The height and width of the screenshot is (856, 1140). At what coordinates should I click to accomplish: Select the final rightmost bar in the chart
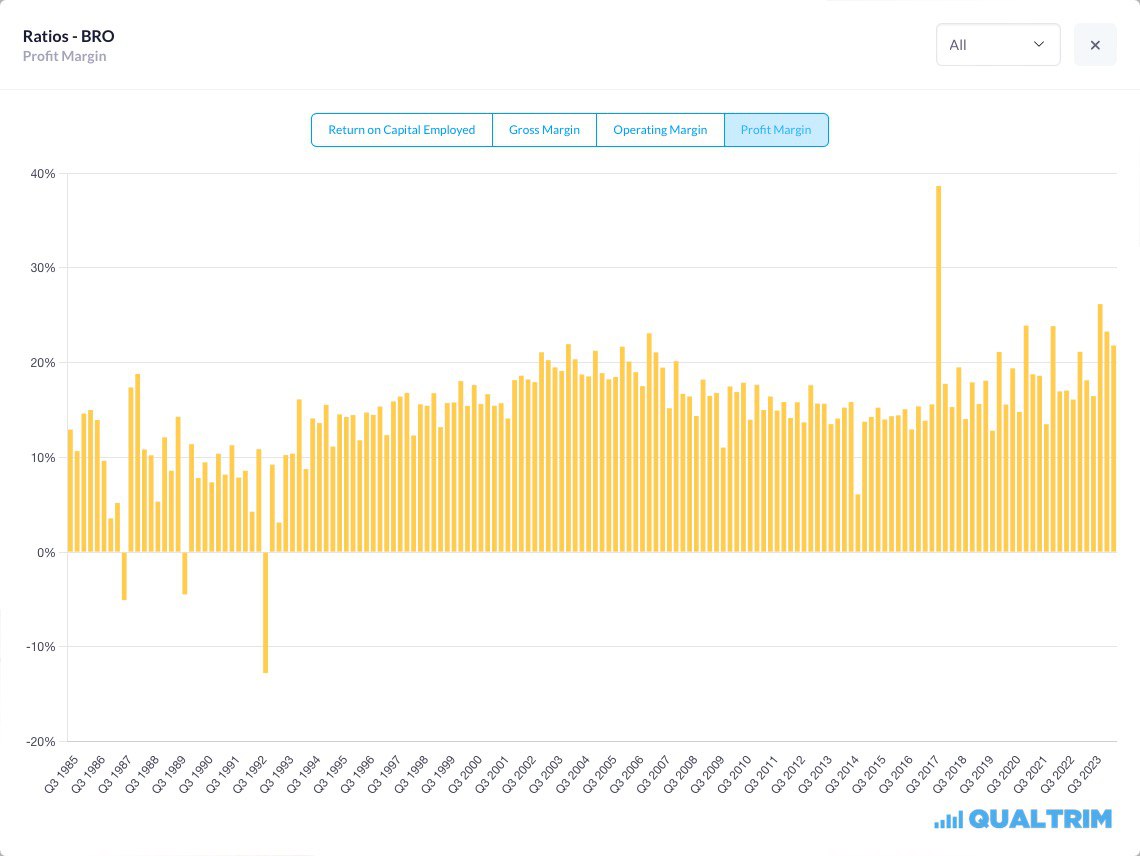(1113, 449)
